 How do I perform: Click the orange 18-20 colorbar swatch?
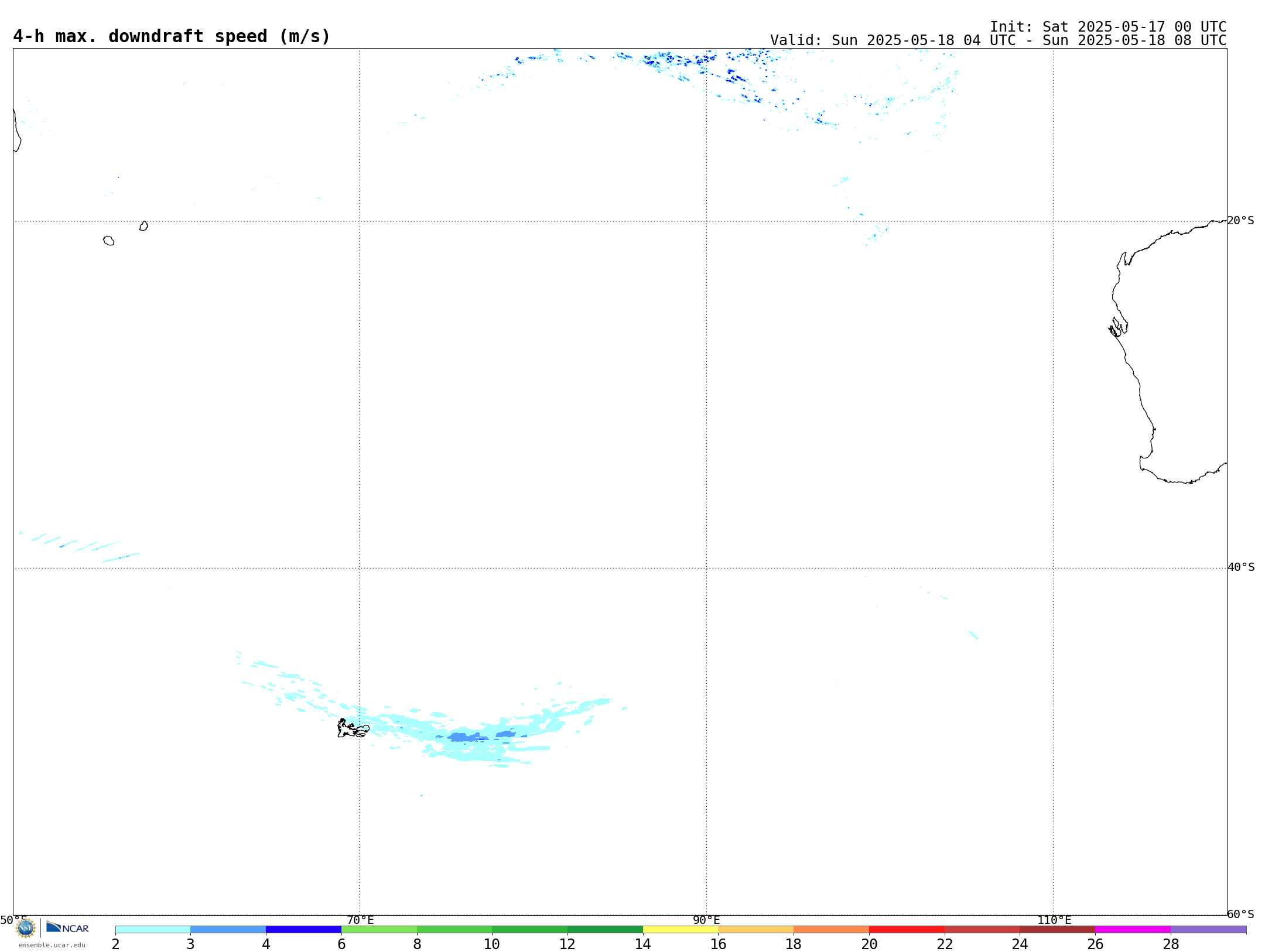coord(831,930)
